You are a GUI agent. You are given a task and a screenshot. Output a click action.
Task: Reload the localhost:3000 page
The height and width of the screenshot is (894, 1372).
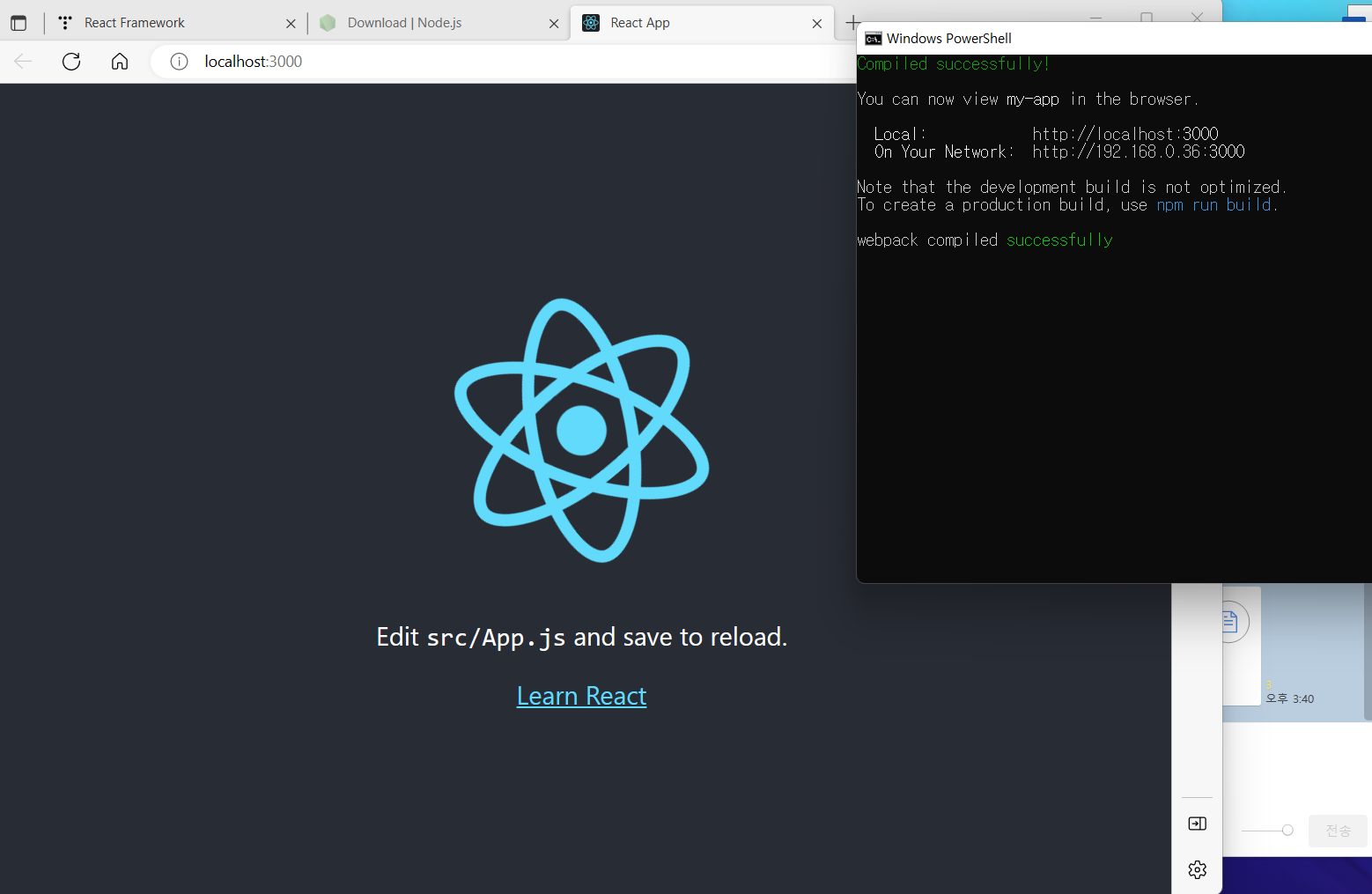click(71, 61)
